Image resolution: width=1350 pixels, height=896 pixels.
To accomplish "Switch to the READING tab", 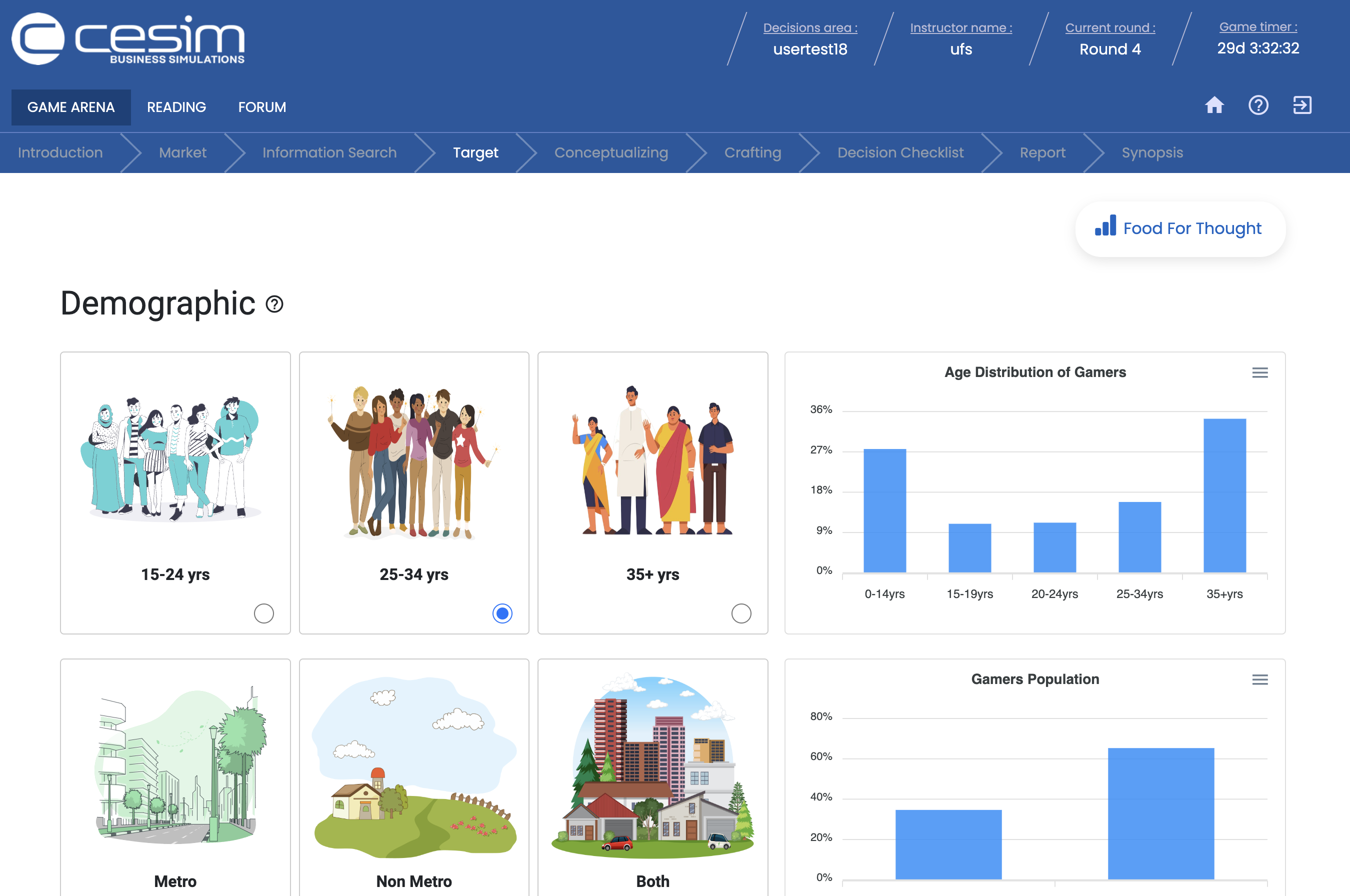I will click(x=176, y=107).
